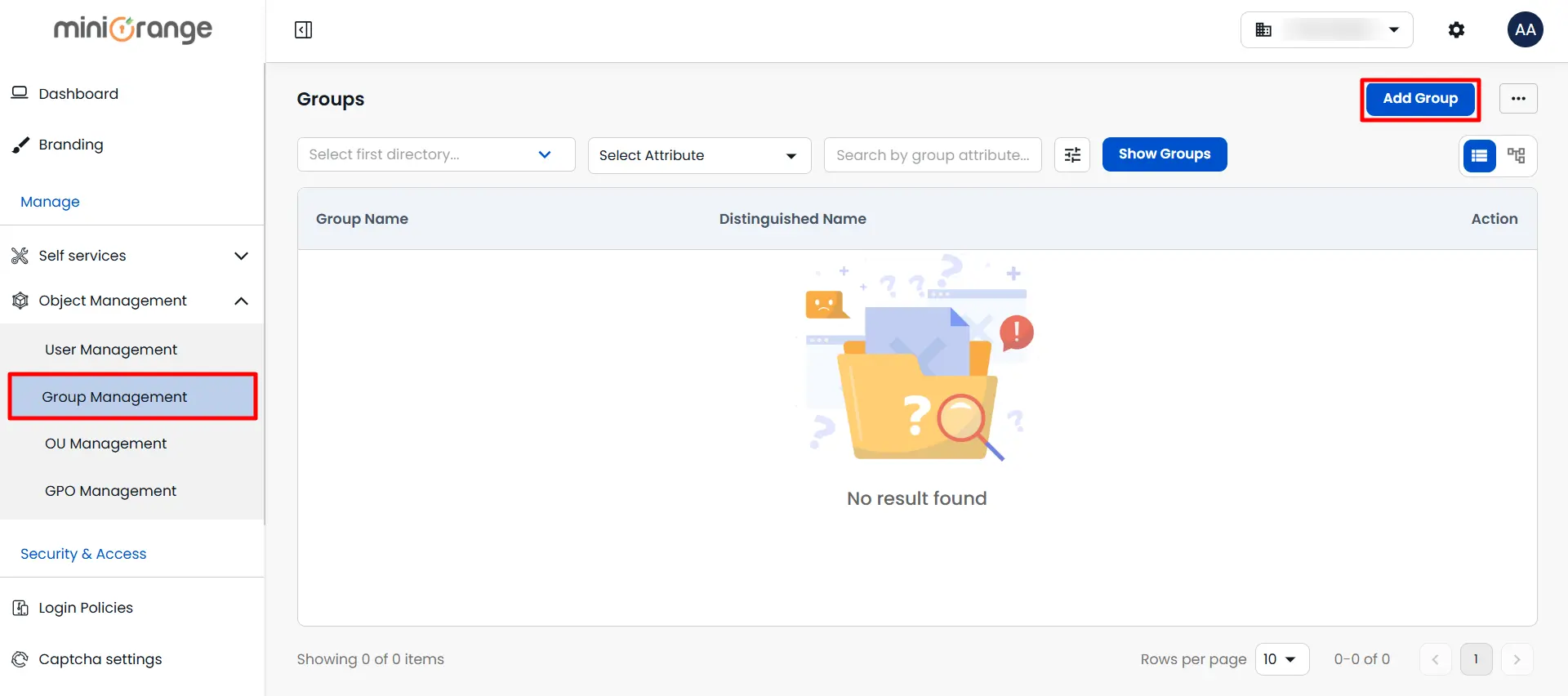Viewport: 1568px width, 696px height.
Task: Expand the Self services section
Action: (131, 256)
